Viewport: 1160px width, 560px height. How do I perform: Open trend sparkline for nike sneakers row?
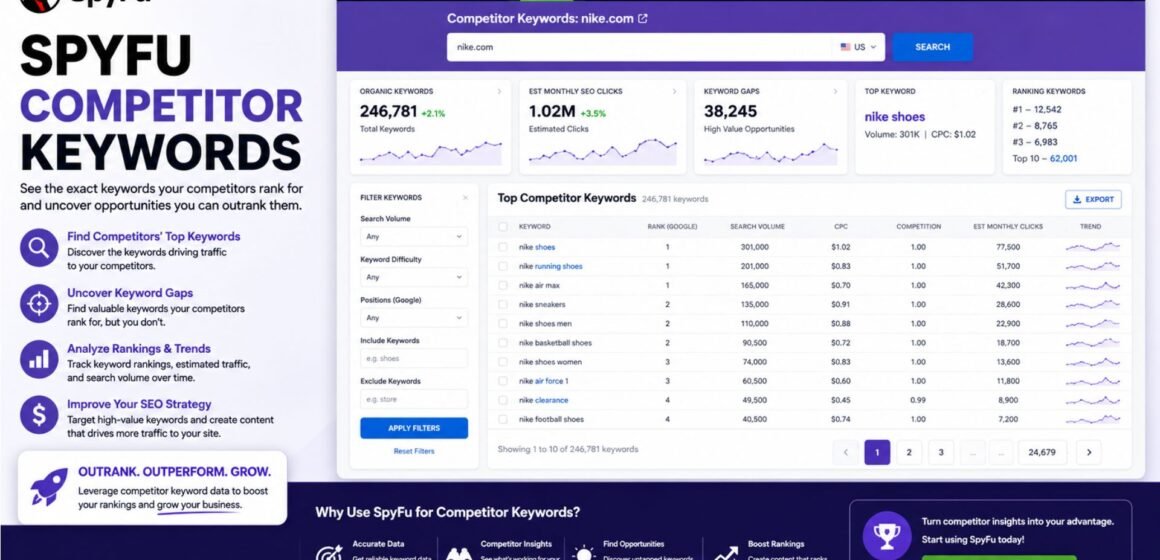[1093, 304]
